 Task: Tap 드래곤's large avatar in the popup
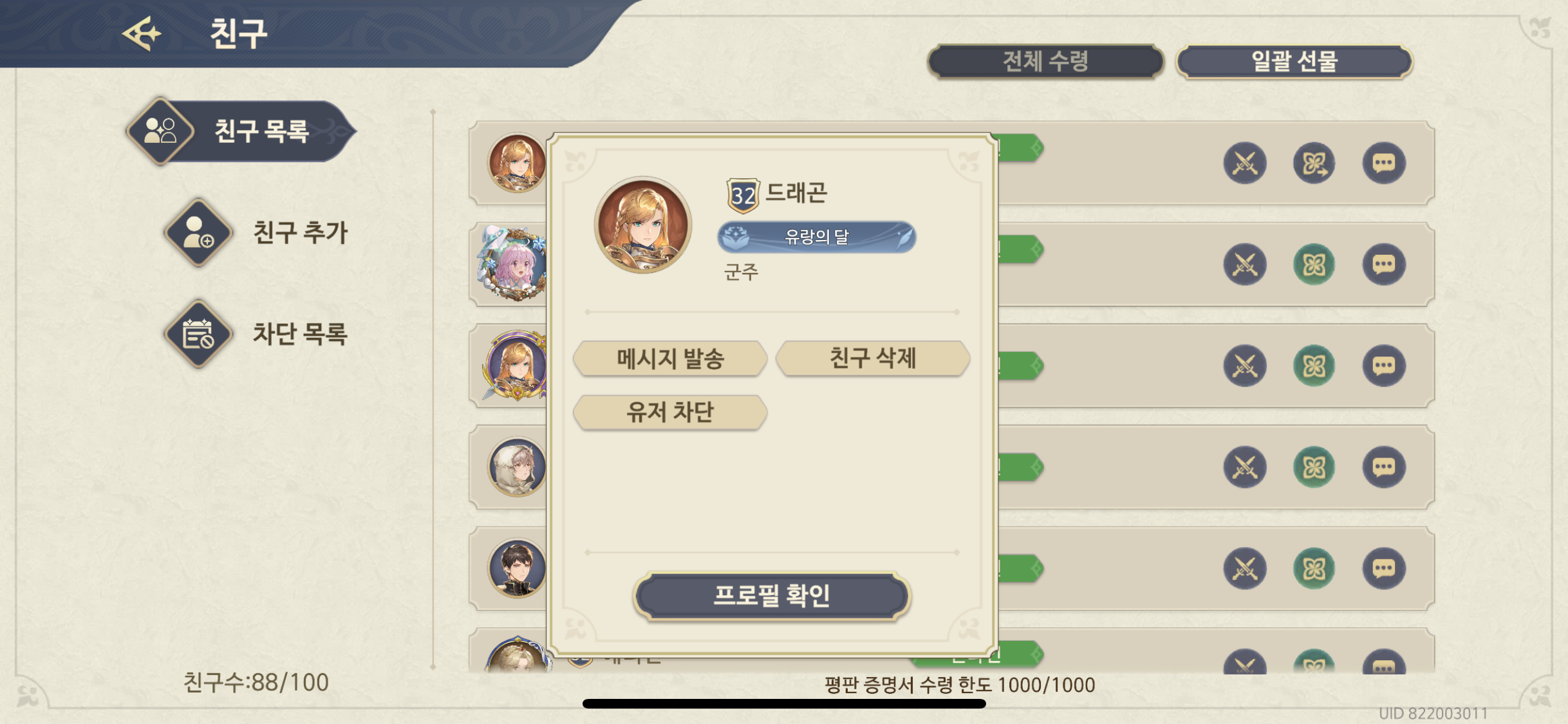pyautogui.click(x=642, y=225)
